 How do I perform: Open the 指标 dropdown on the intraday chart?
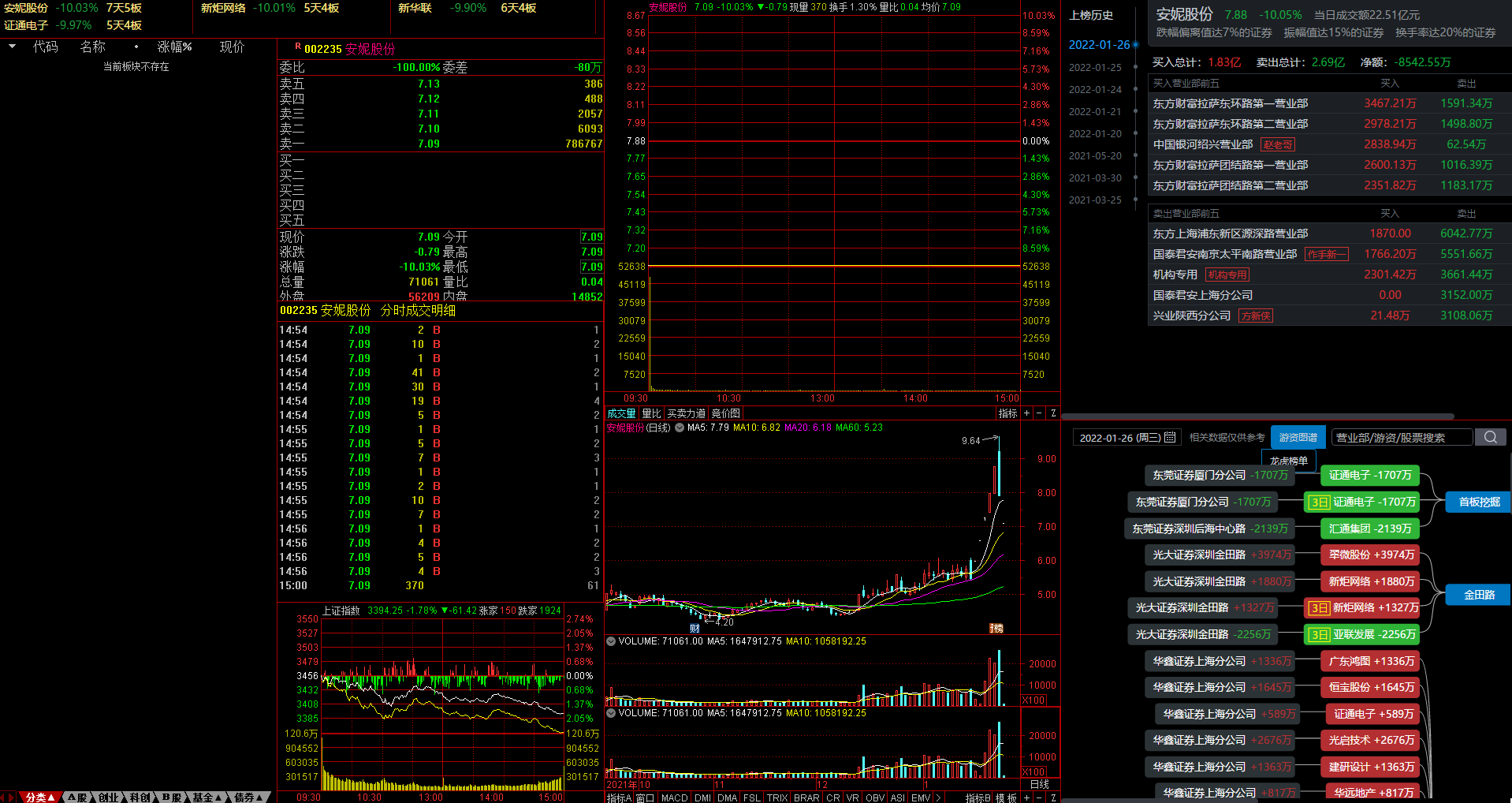[1007, 413]
